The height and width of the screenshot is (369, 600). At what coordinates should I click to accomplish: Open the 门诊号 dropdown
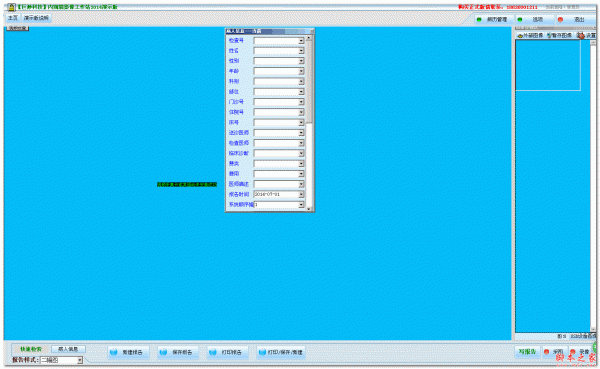(301, 102)
